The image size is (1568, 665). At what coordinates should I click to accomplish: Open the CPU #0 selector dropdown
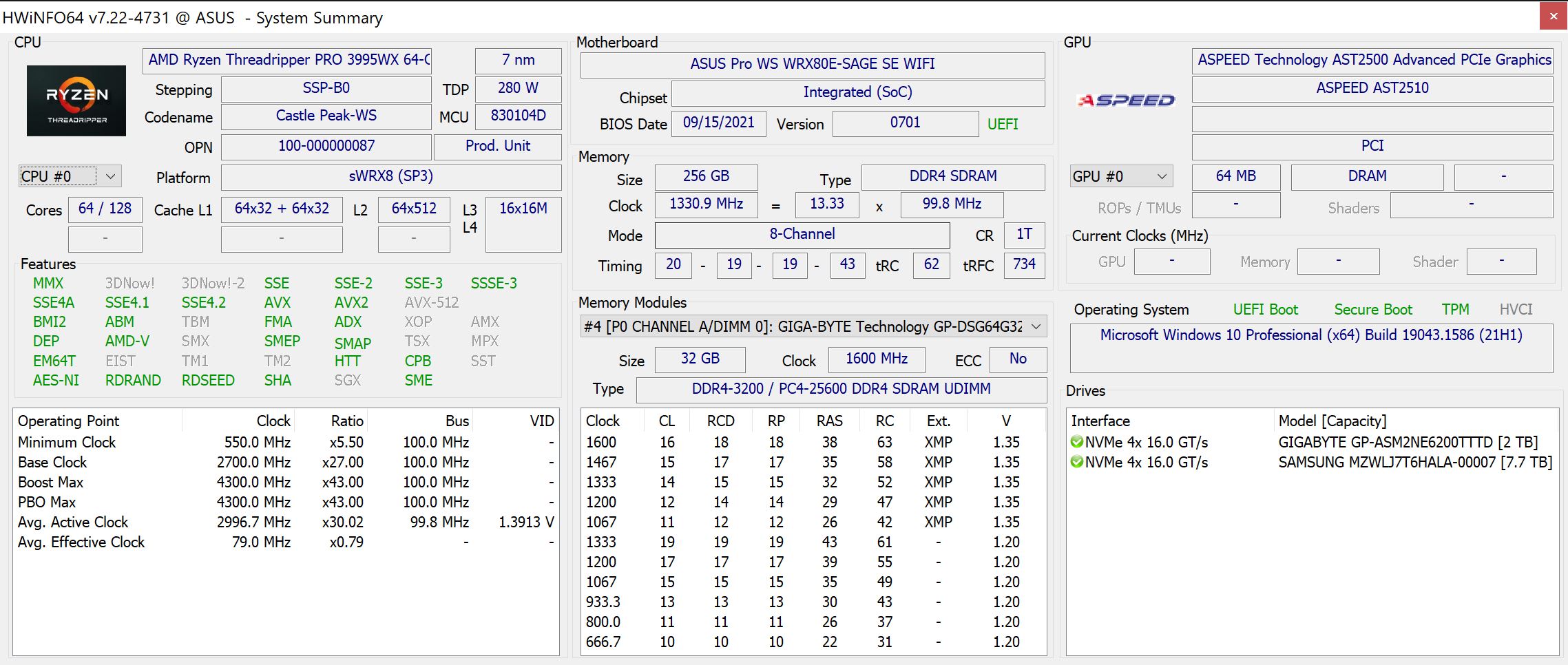[70, 176]
